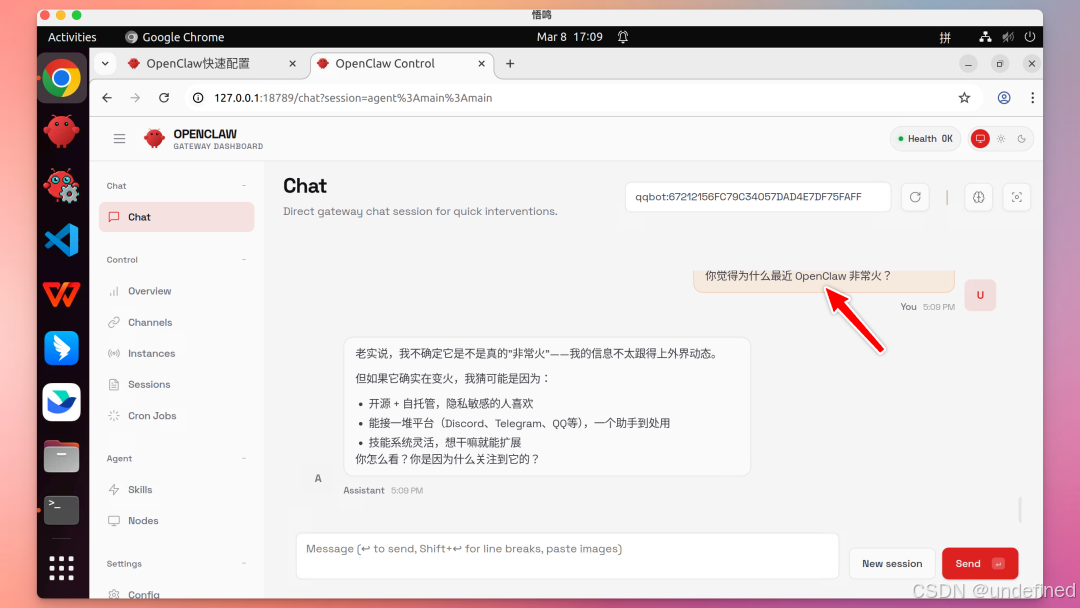Viewport: 1080px width, 608px height.
Task: Open the clock and calendar menu
Action: [x=570, y=37]
